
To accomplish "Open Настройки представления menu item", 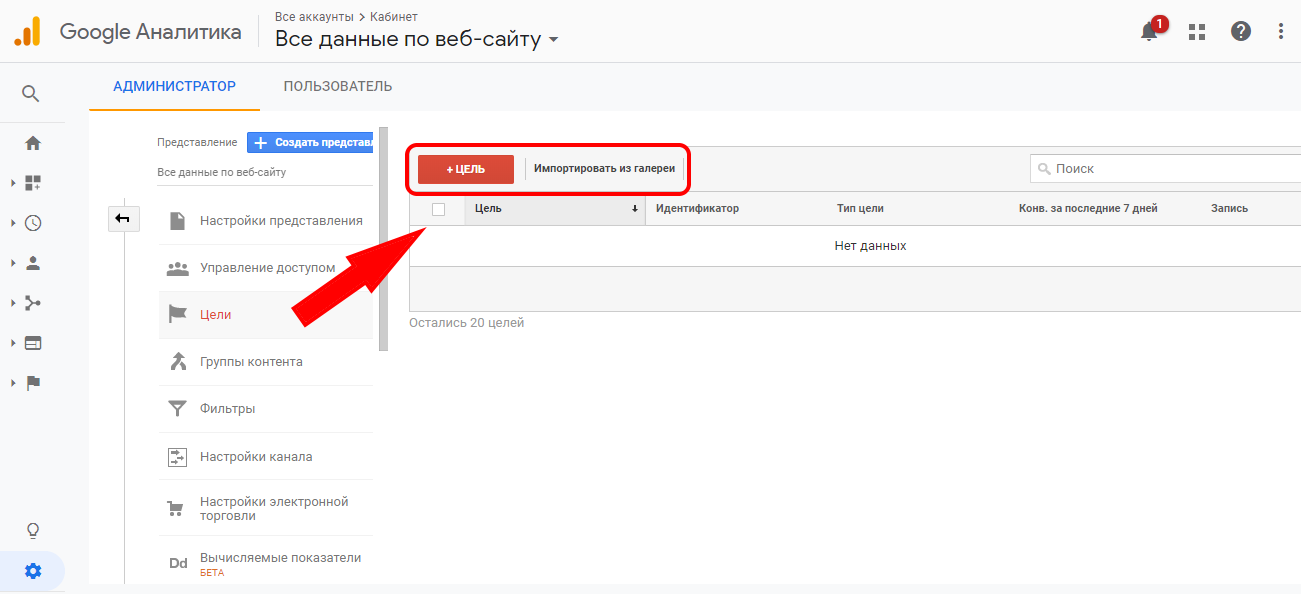I will click(266, 221).
